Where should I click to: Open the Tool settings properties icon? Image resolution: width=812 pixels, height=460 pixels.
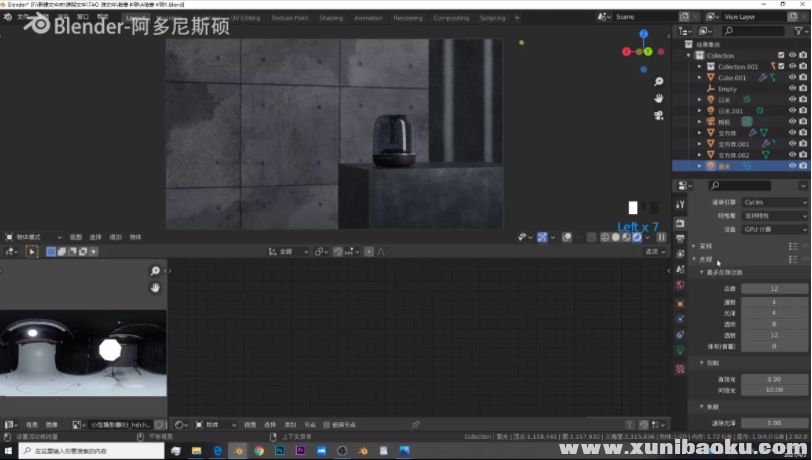point(680,204)
